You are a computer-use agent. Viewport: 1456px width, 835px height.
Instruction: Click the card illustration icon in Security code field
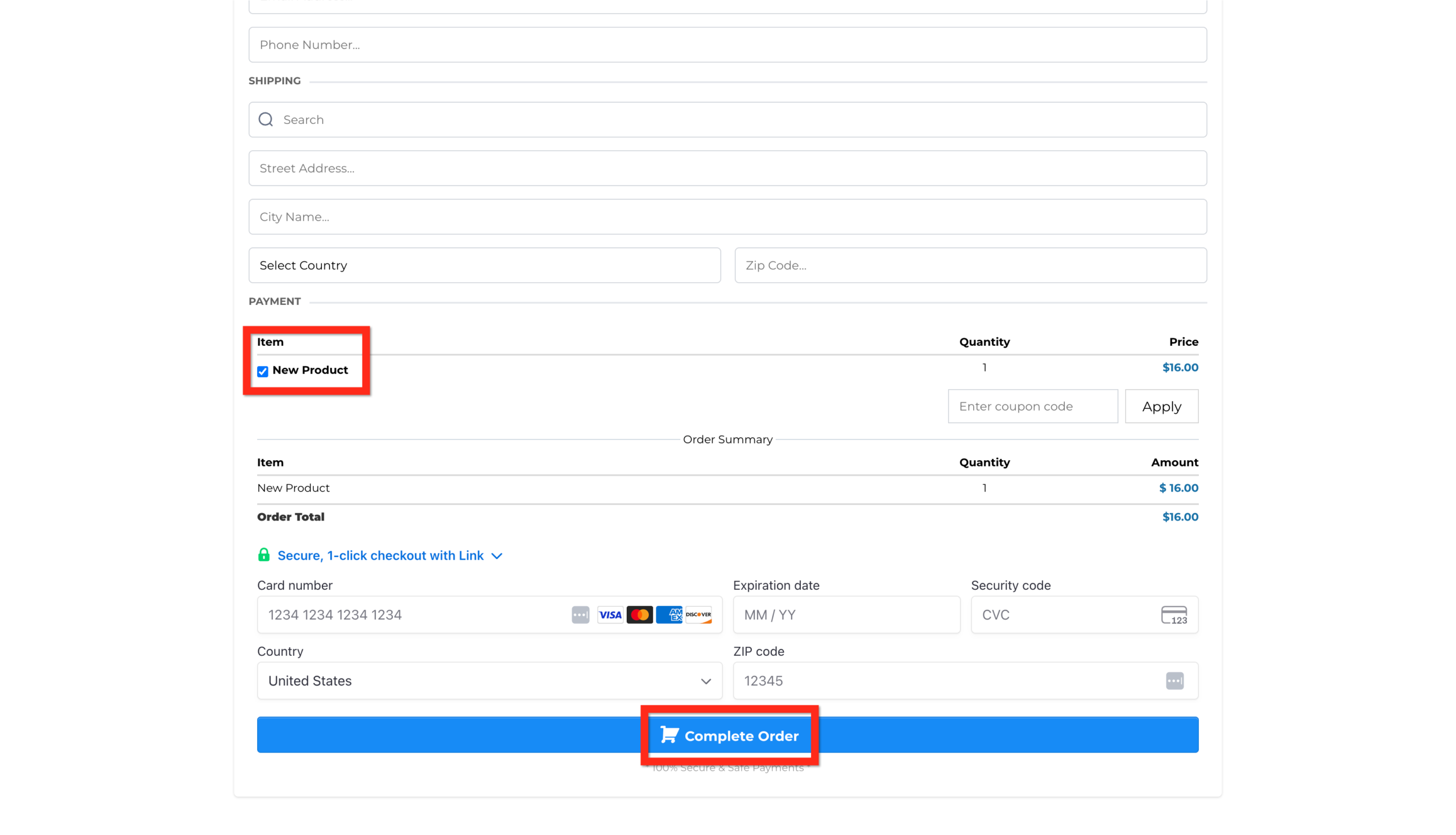coord(1173,614)
